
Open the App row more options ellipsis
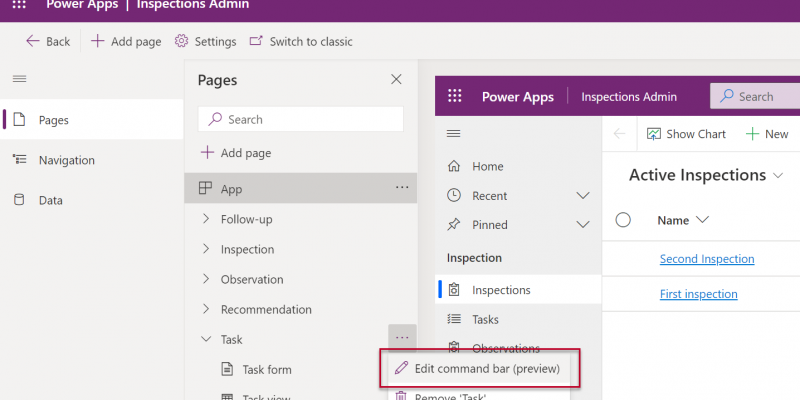tap(402, 188)
